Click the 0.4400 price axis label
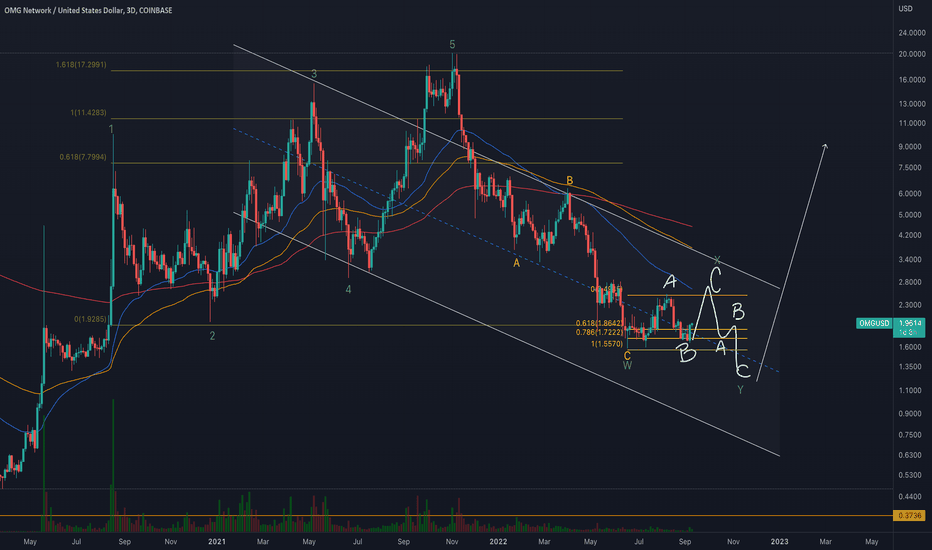This screenshot has width=932, height=550. click(912, 496)
